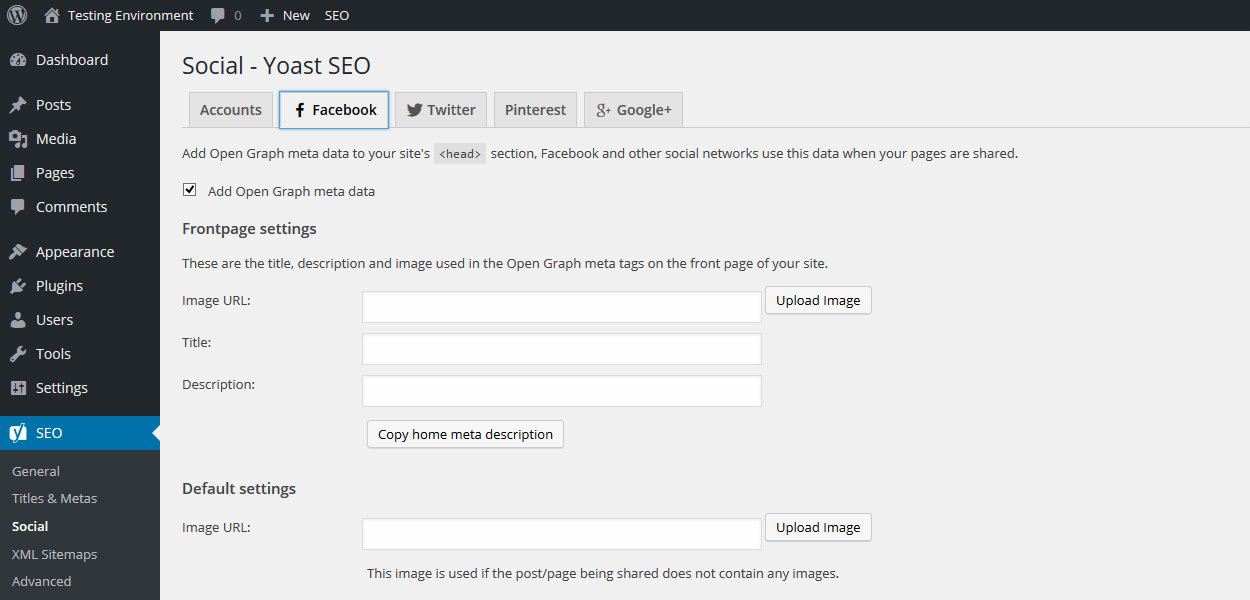Click the Dashboard gauge icon
1250x600 pixels.
click(x=18, y=60)
